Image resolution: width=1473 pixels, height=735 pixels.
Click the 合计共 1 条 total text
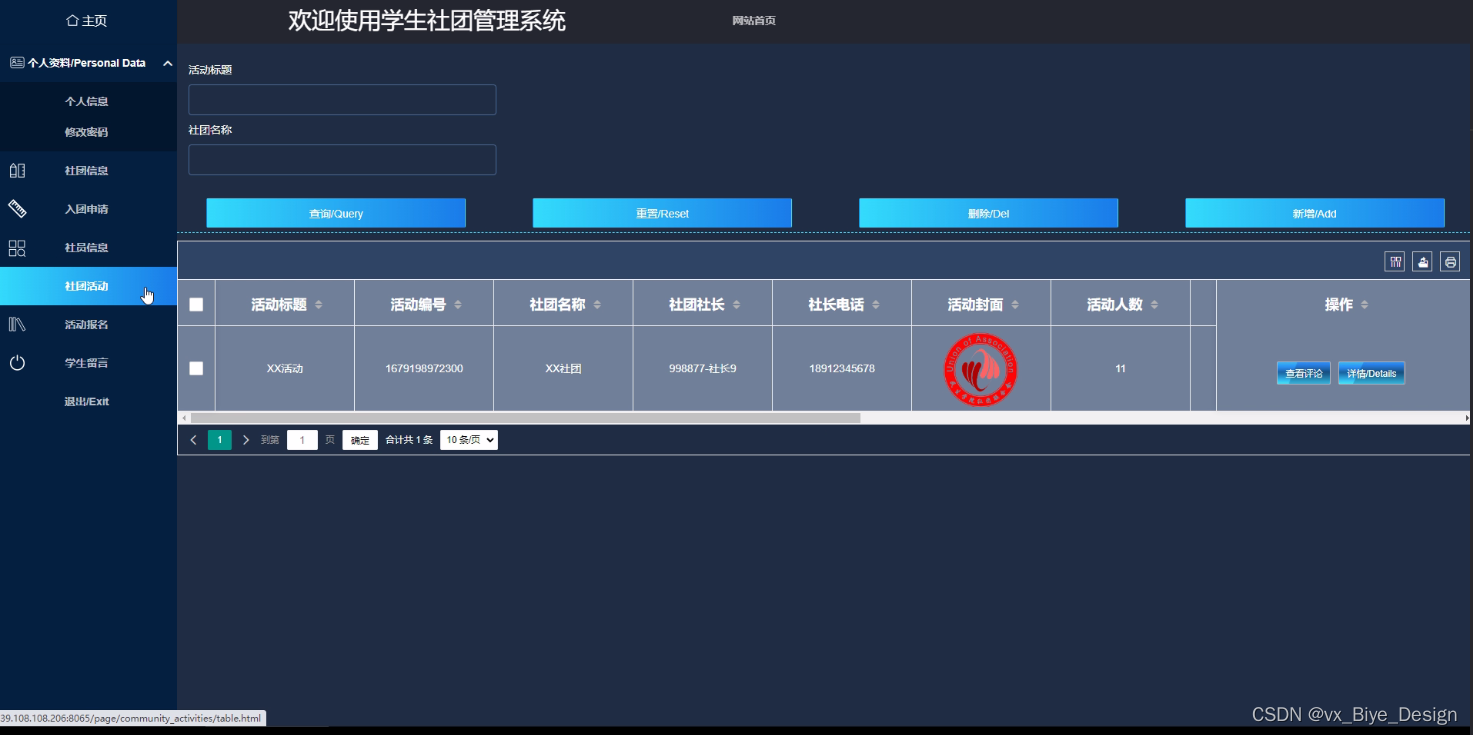(x=409, y=440)
